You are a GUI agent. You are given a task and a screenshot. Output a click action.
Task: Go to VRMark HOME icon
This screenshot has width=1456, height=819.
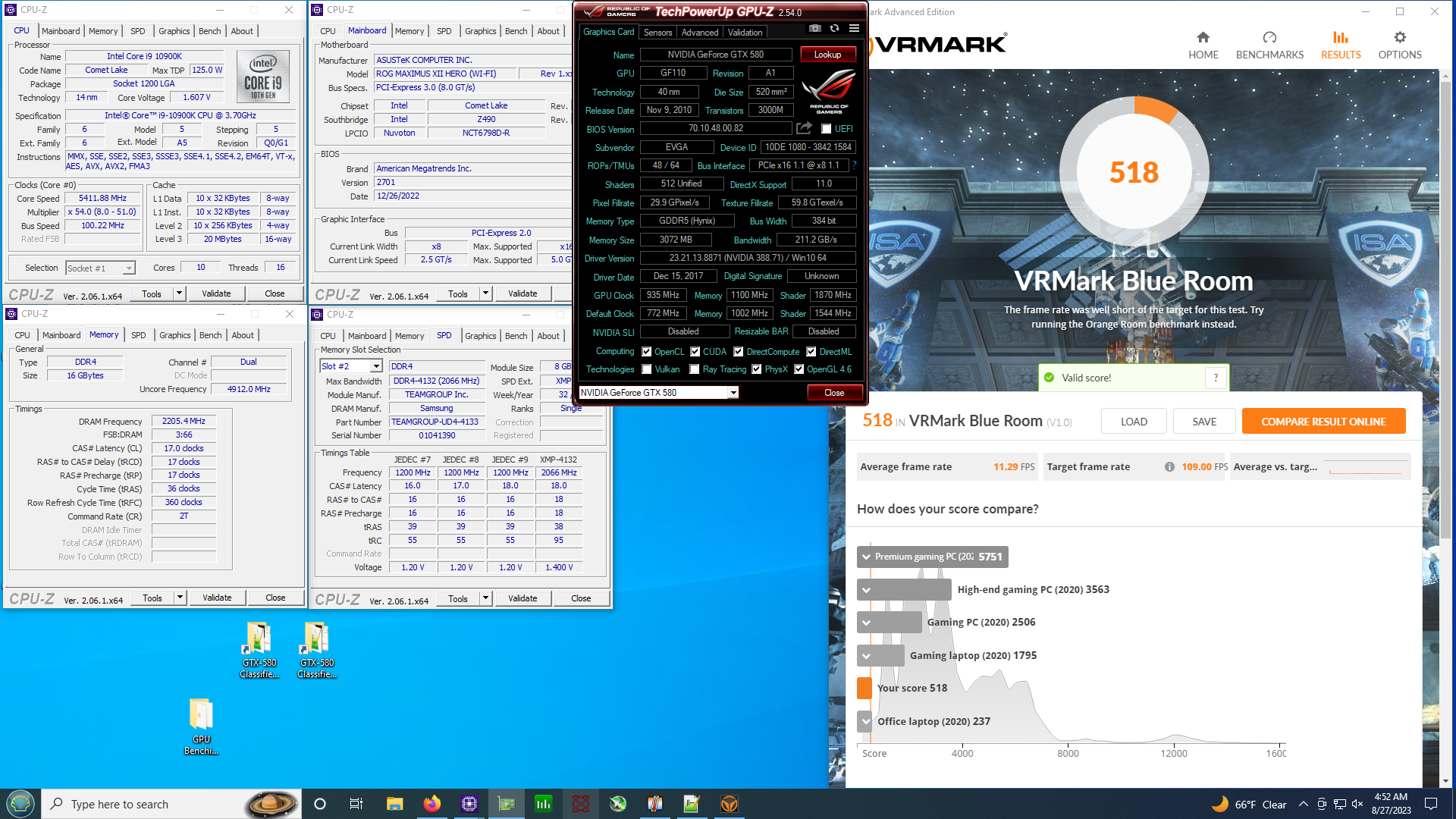point(1203,37)
